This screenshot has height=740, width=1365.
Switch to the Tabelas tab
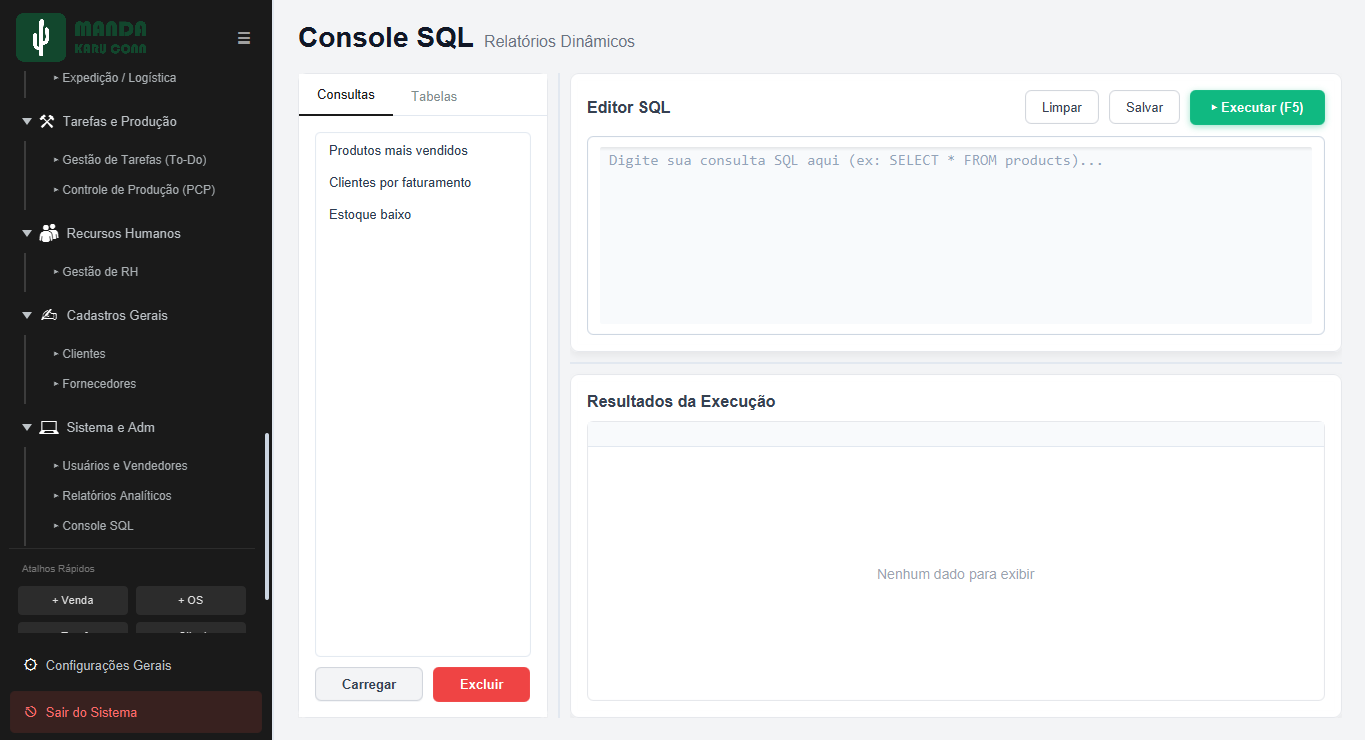coord(434,96)
